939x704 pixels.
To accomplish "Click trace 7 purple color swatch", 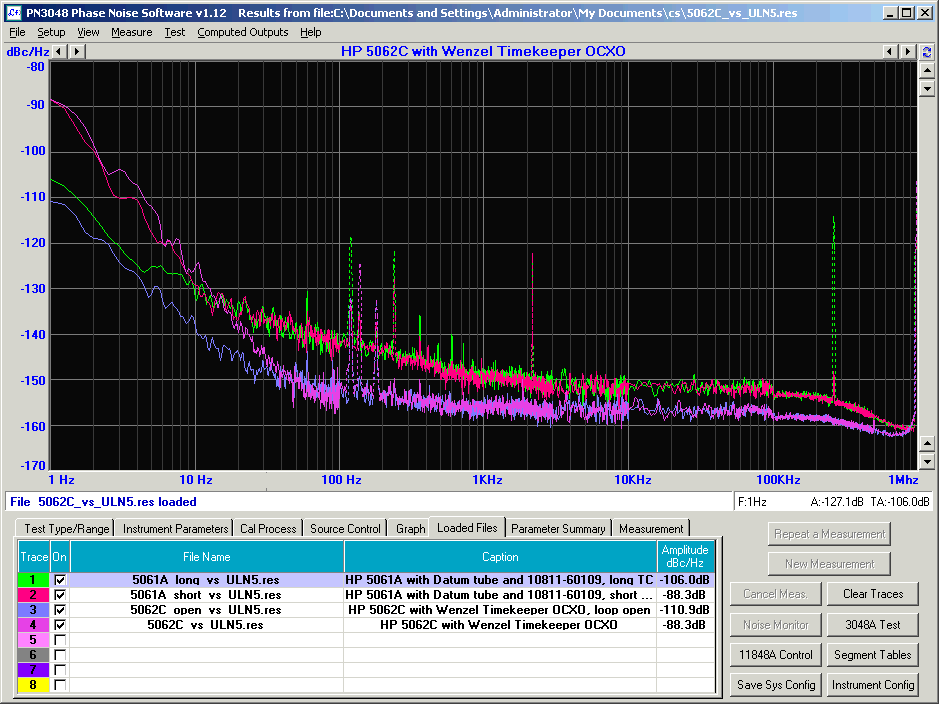I will [x=33, y=670].
